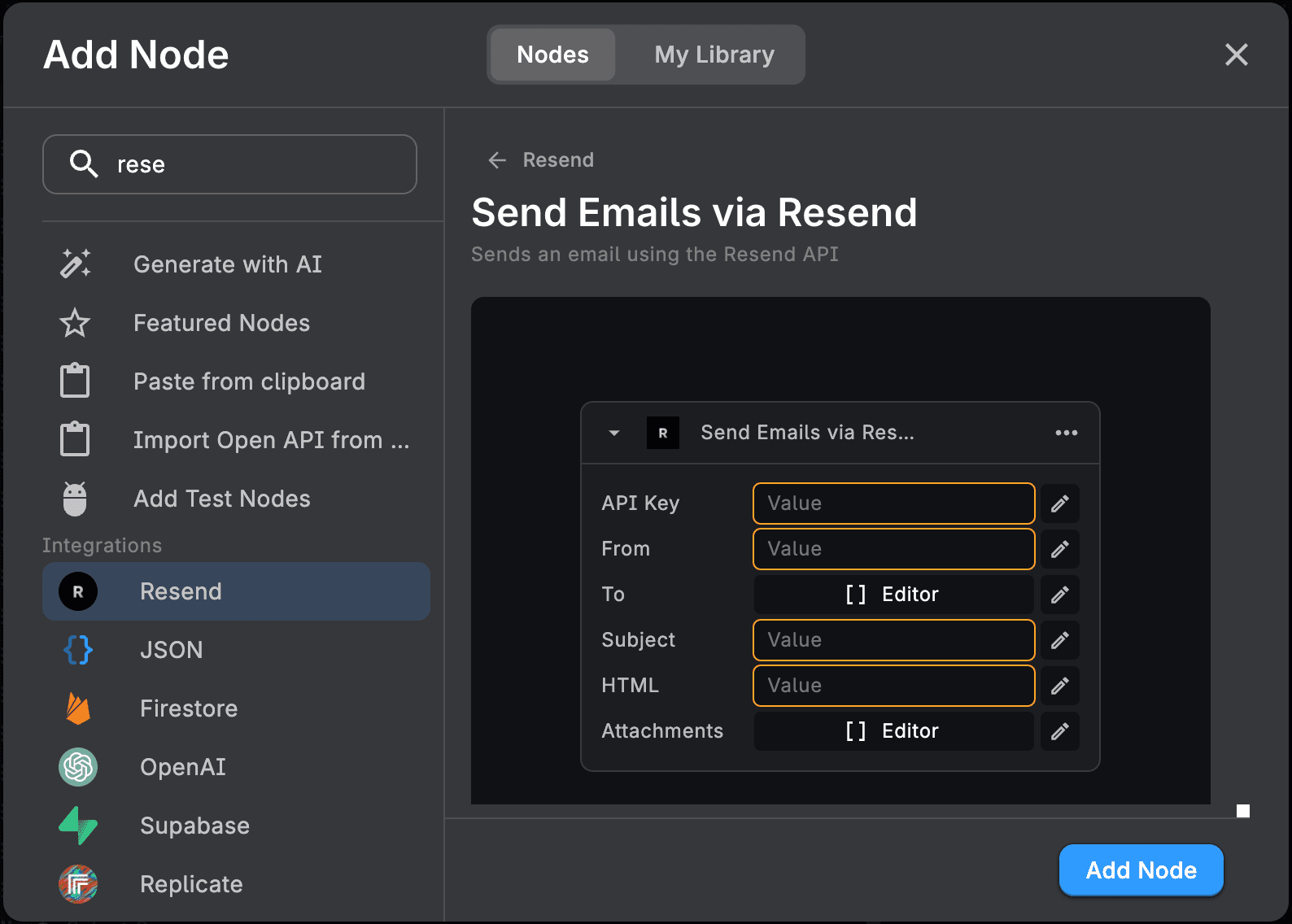Edit the API Key field with pencil icon
The image size is (1292, 924).
click(x=1059, y=503)
